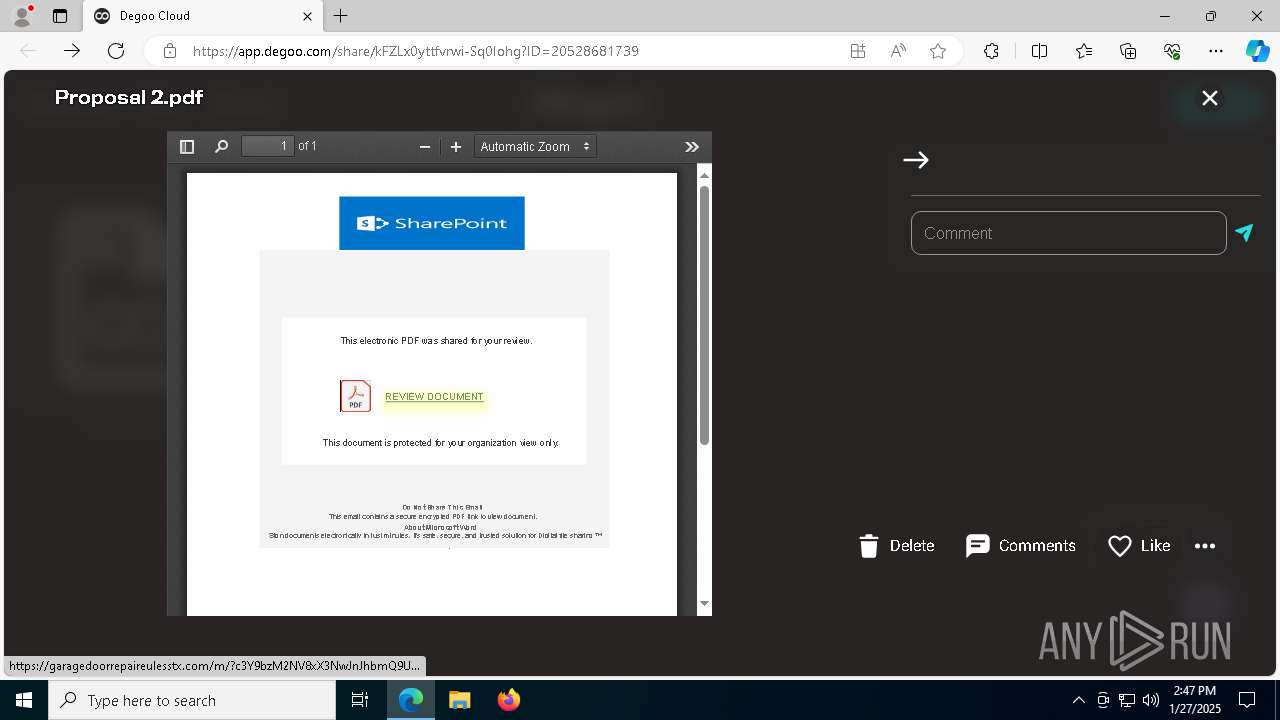Click PDF viewer scroll up arrow

click(704, 176)
